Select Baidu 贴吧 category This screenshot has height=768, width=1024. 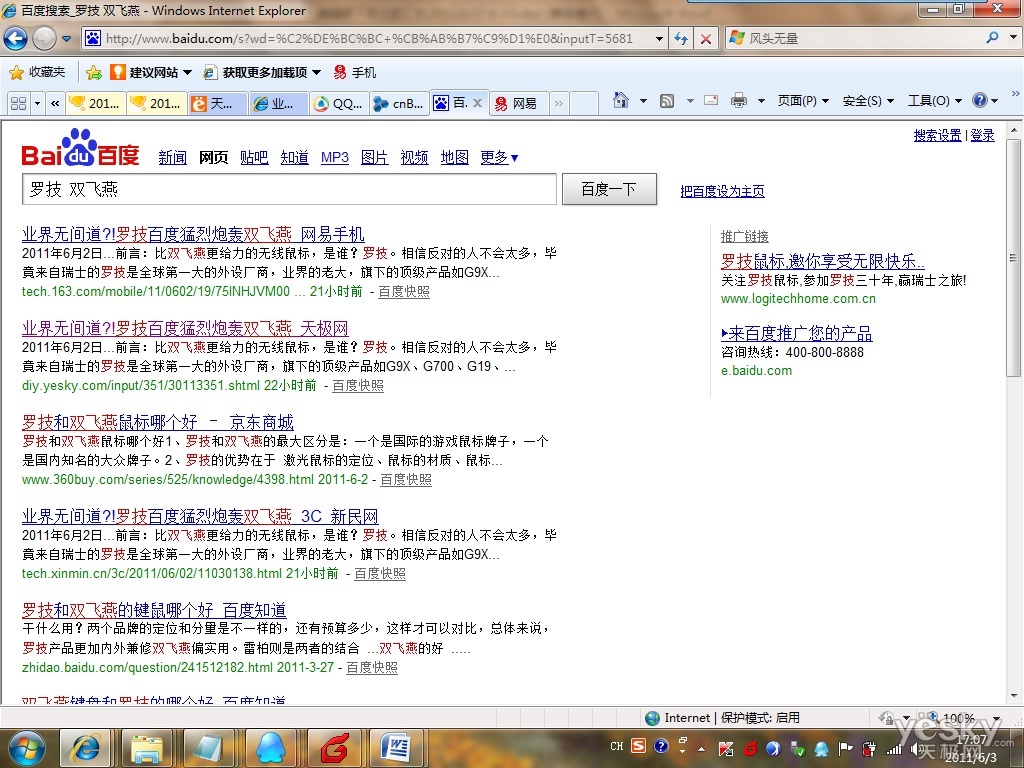[254, 157]
